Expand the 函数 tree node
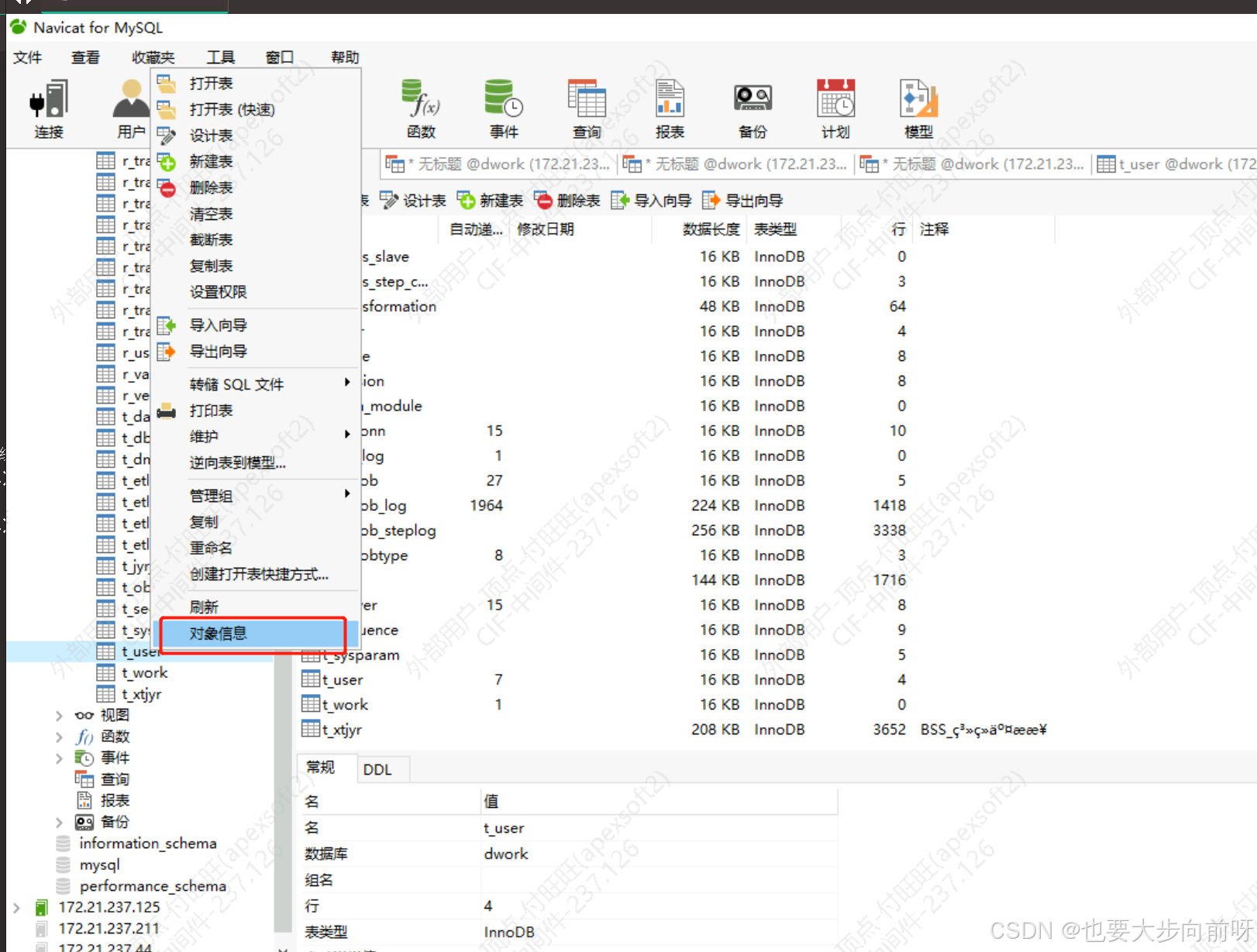Image resolution: width=1257 pixels, height=952 pixels. pos(59,737)
